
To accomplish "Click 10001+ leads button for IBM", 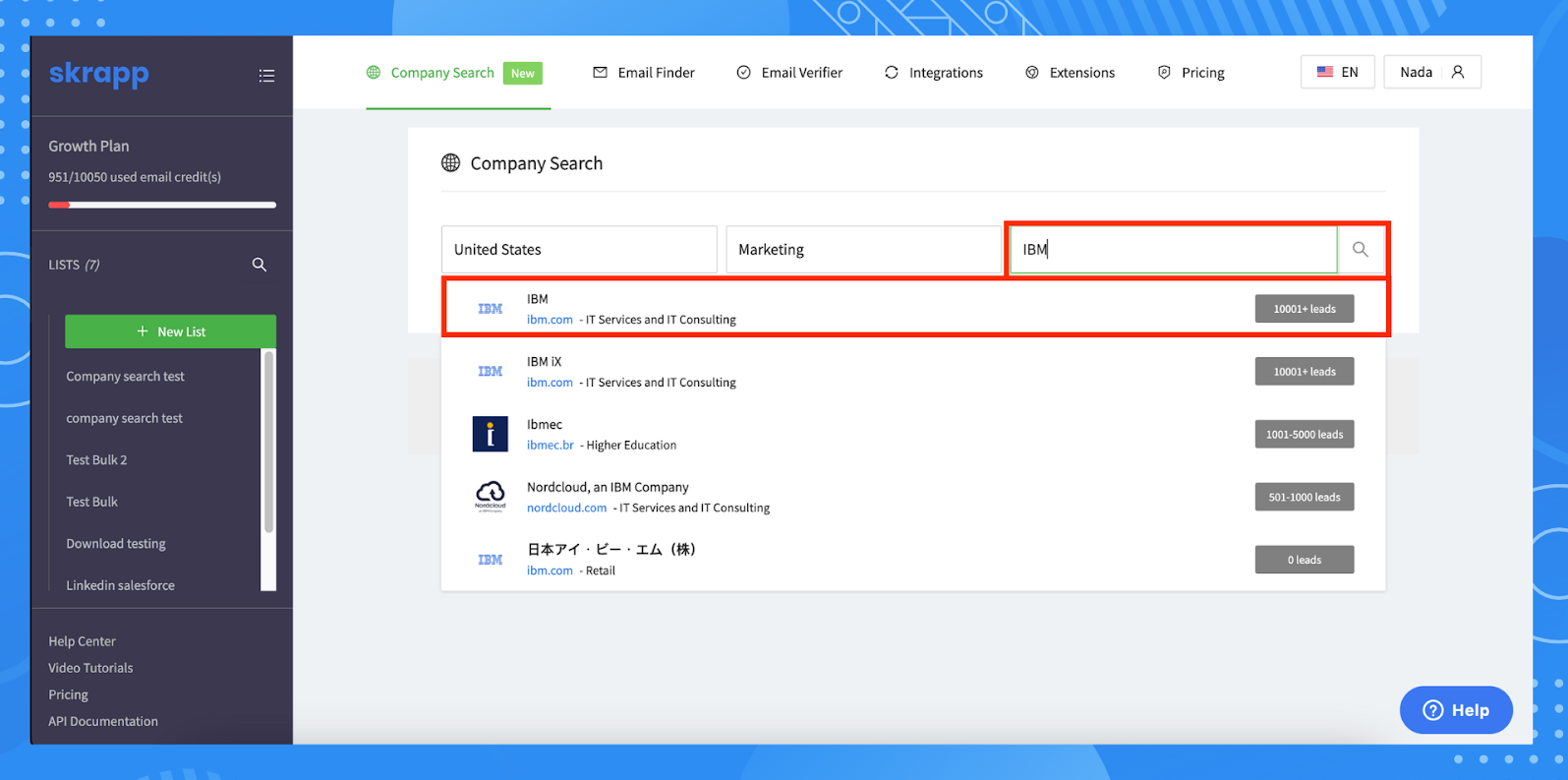I will click(1305, 309).
